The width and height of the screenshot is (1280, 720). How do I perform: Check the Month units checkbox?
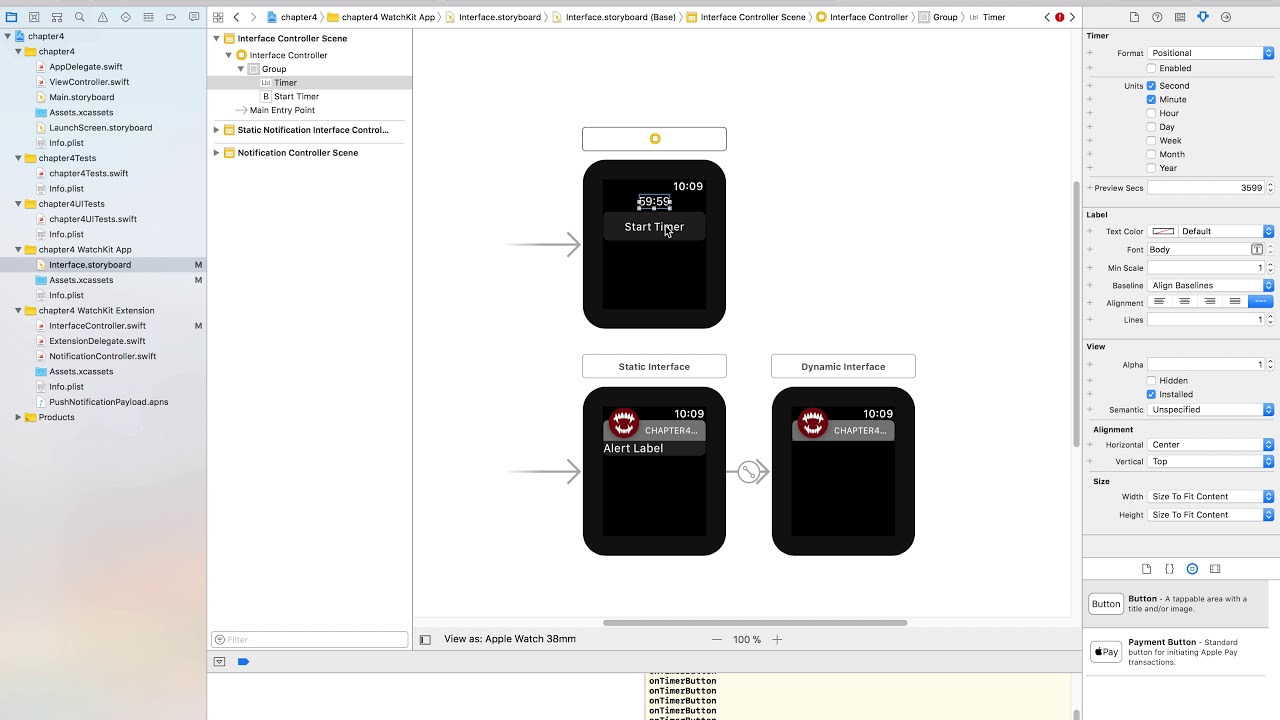point(1151,155)
